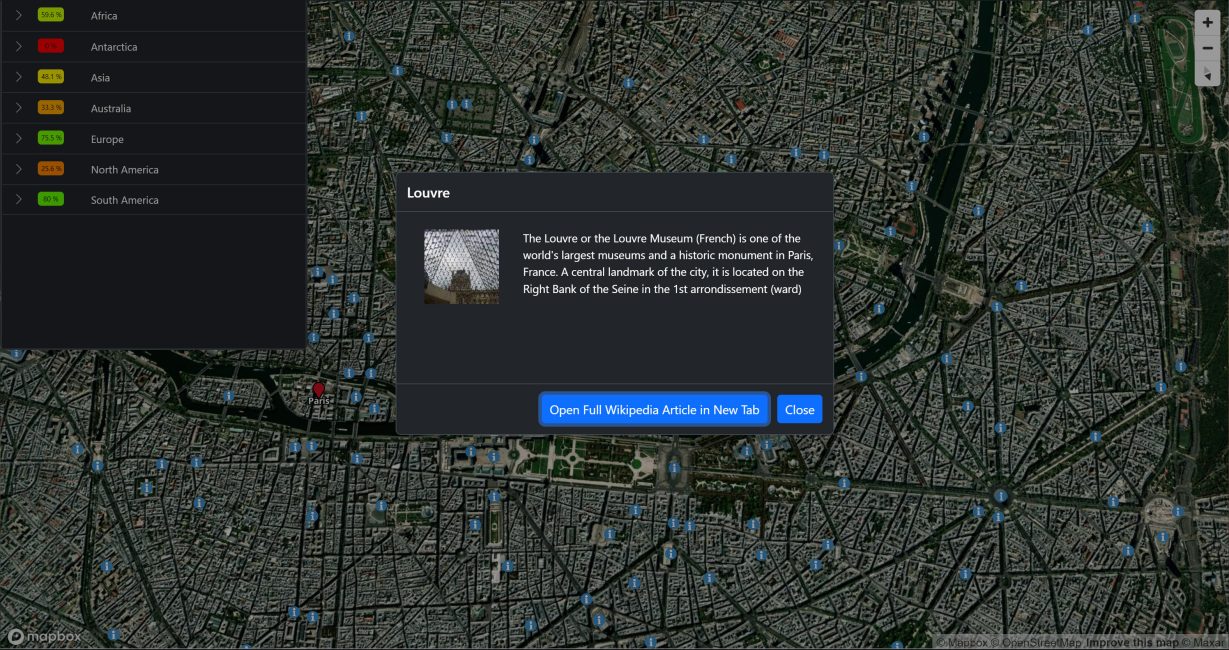Close the Louvre information popup
The image size is (1229, 650).
(799, 409)
